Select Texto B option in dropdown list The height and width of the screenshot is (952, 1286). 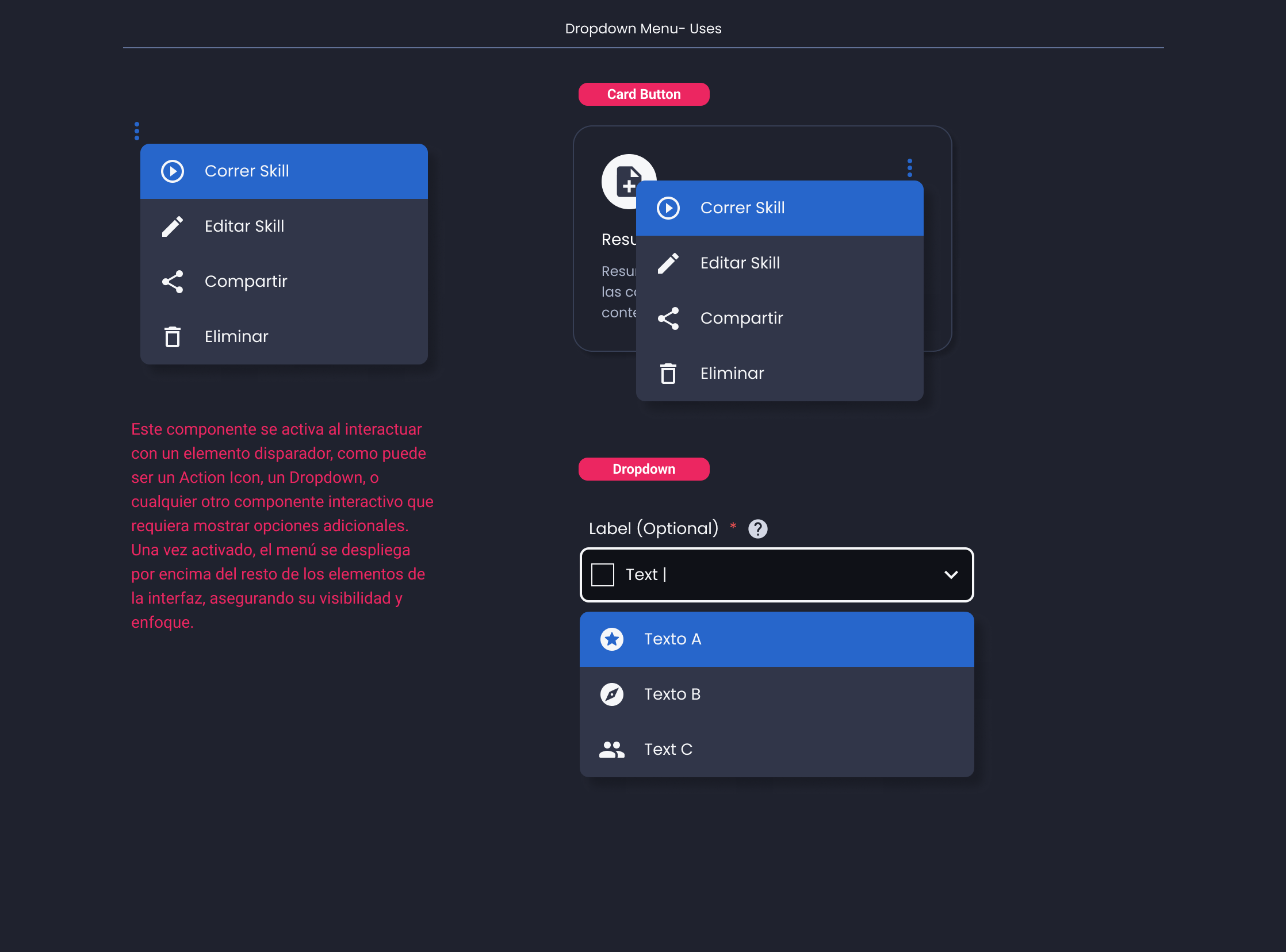point(776,694)
